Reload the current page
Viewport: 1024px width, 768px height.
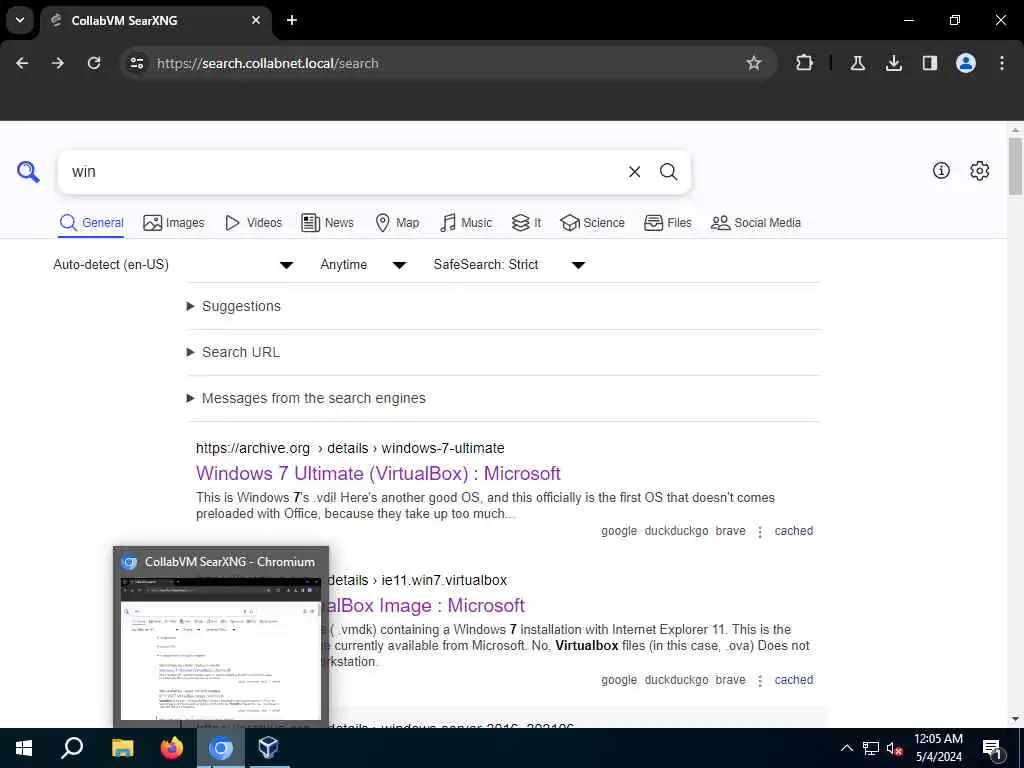[x=94, y=63]
